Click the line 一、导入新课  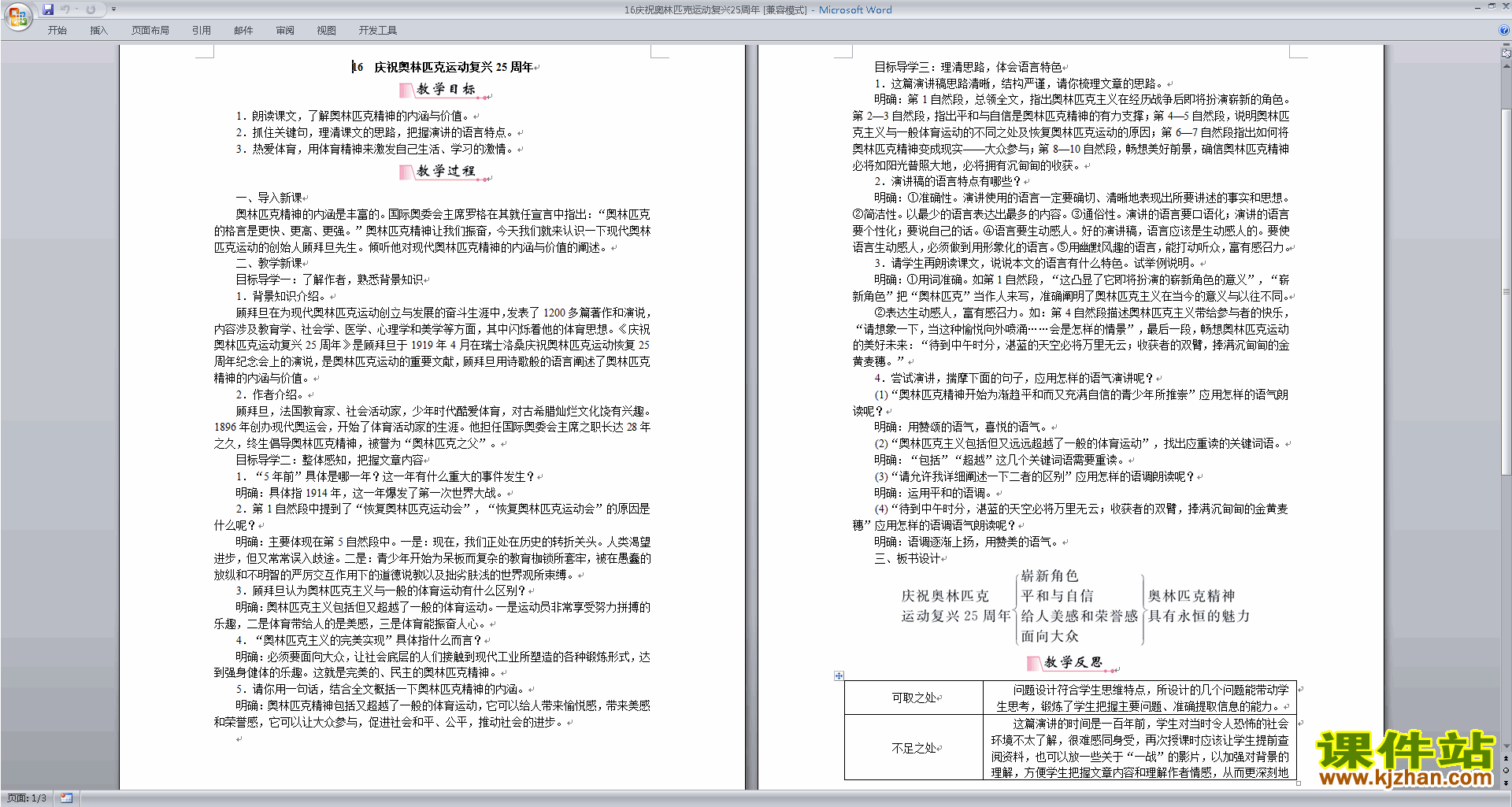(269, 198)
